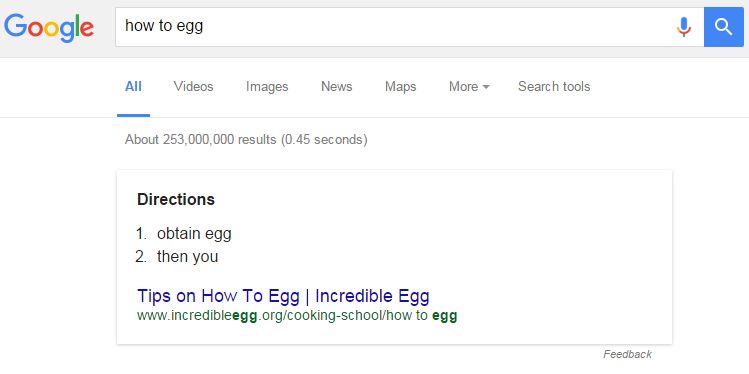Open the Maps tab
Image resolution: width=749 pixels, height=374 pixels.
[x=400, y=87]
